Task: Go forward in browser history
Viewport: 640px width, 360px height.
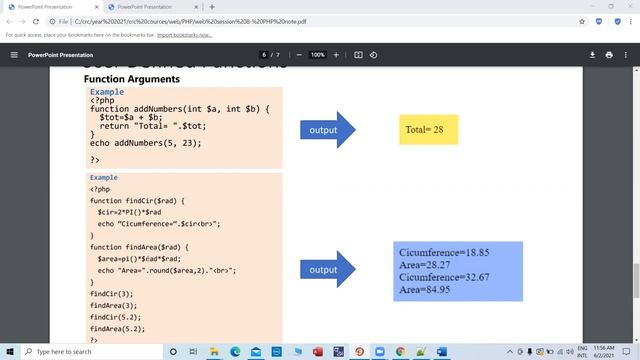Action: click(22, 22)
